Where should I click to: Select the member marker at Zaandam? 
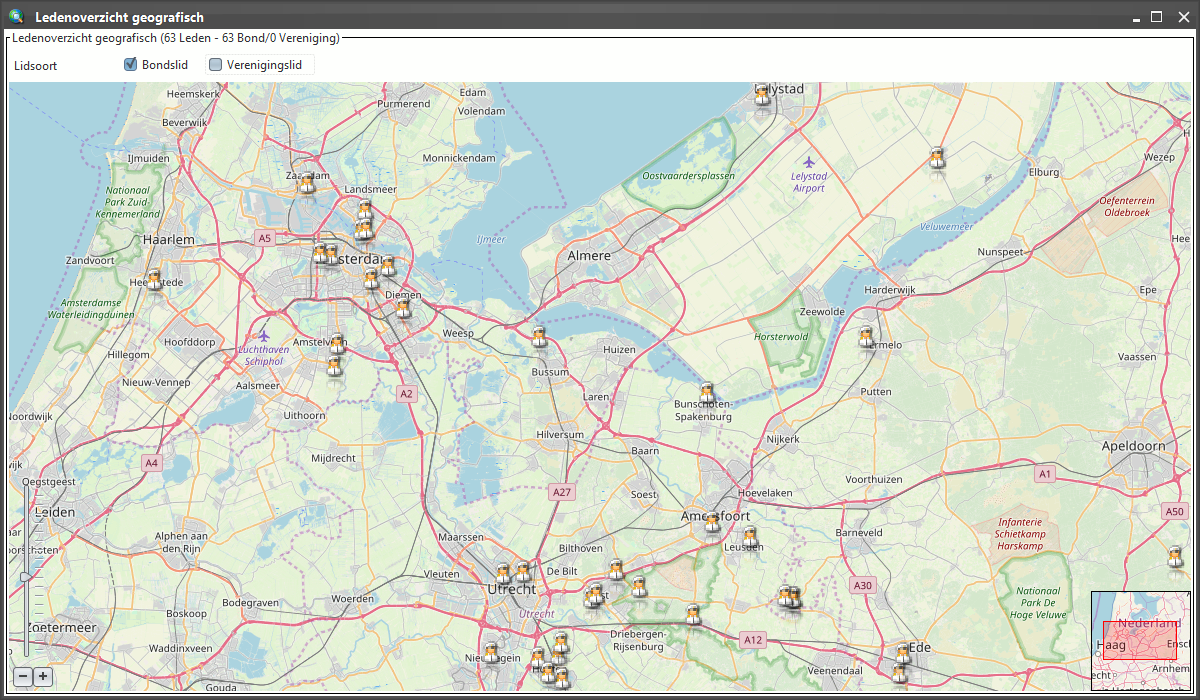[308, 184]
